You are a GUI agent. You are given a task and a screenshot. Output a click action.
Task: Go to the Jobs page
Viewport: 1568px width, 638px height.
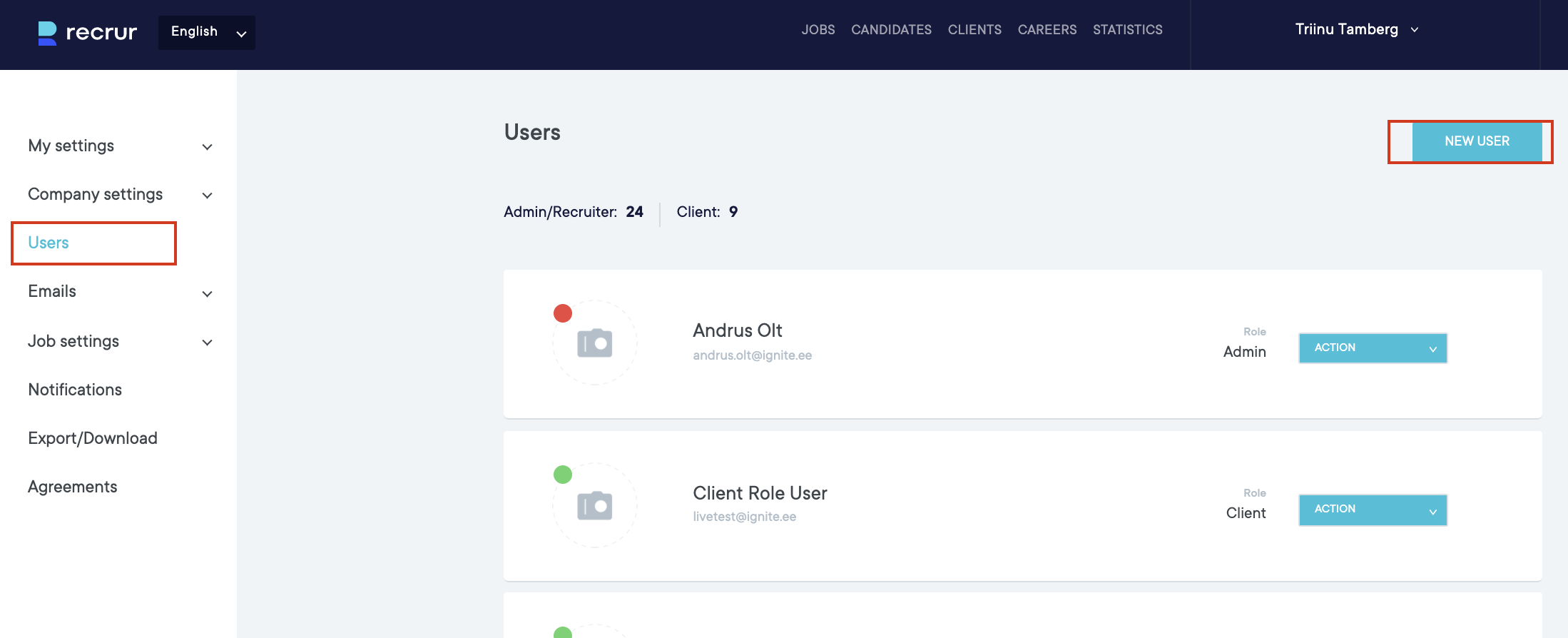818,30
